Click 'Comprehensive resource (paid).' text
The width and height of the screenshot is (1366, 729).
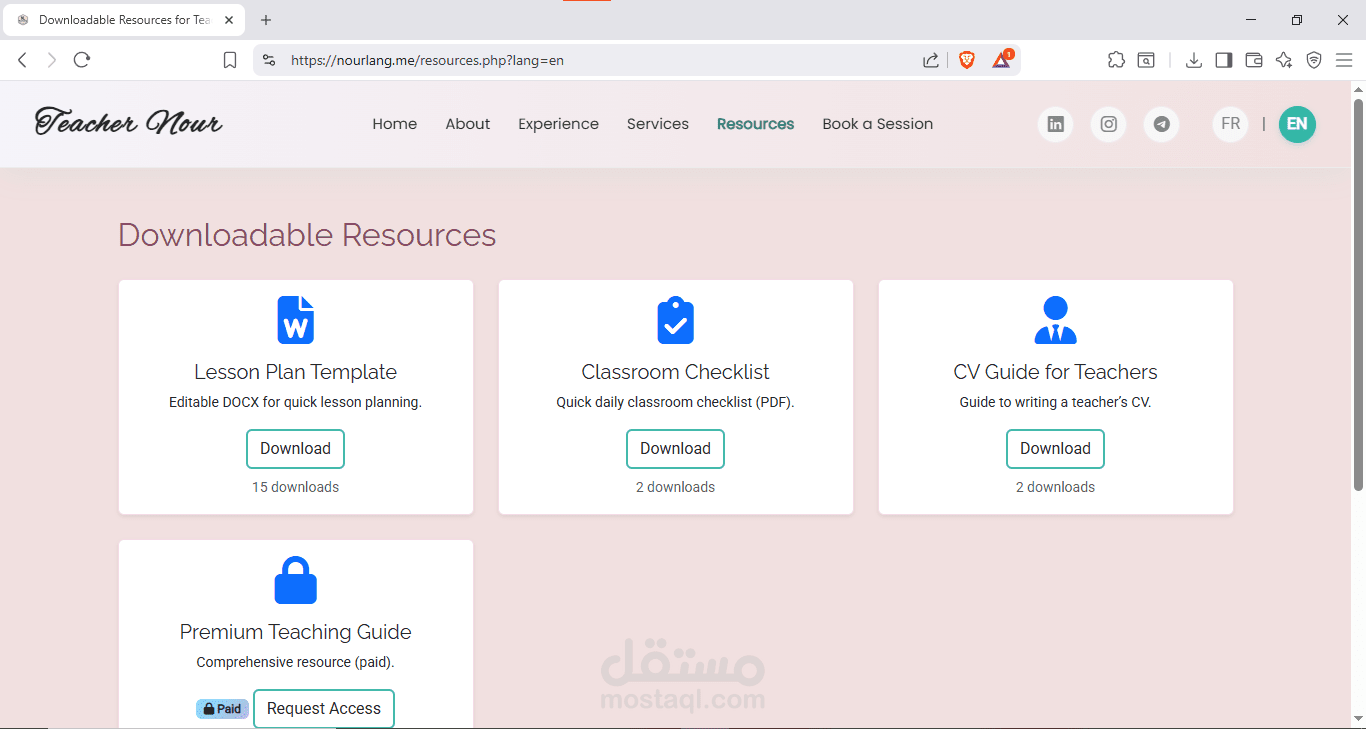coord(295,662)
